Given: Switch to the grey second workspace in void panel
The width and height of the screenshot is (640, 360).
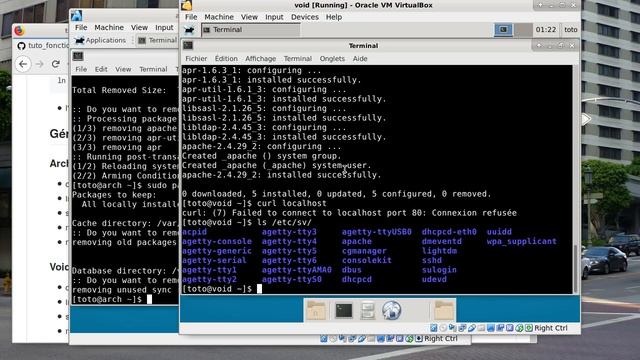Looking at the screenshot, I should tap(523, 30).
